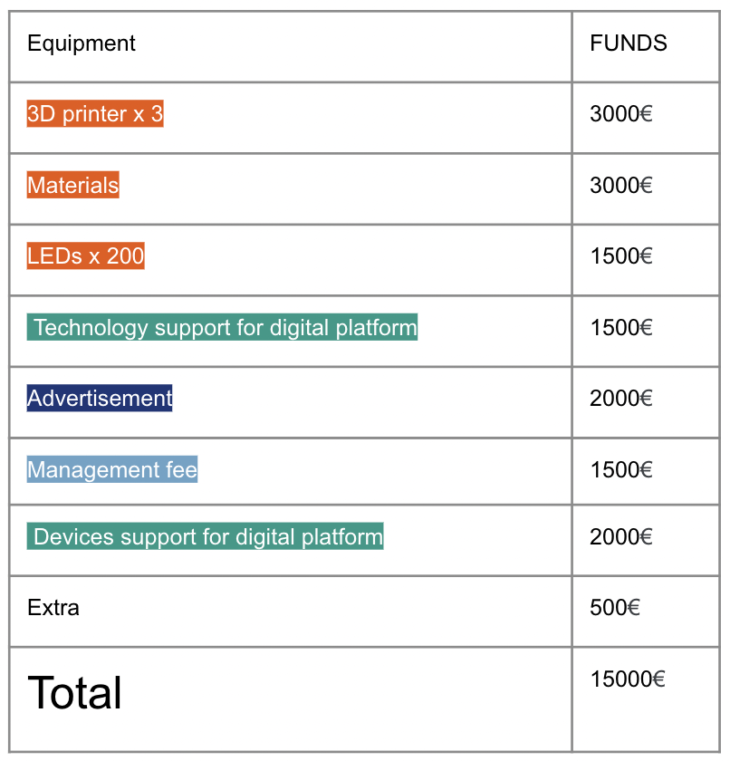The width and height of the screenshot is (730, 761).
Task: Click the 1500€ amount for Technology support
Action: click(x=621, y=327)
